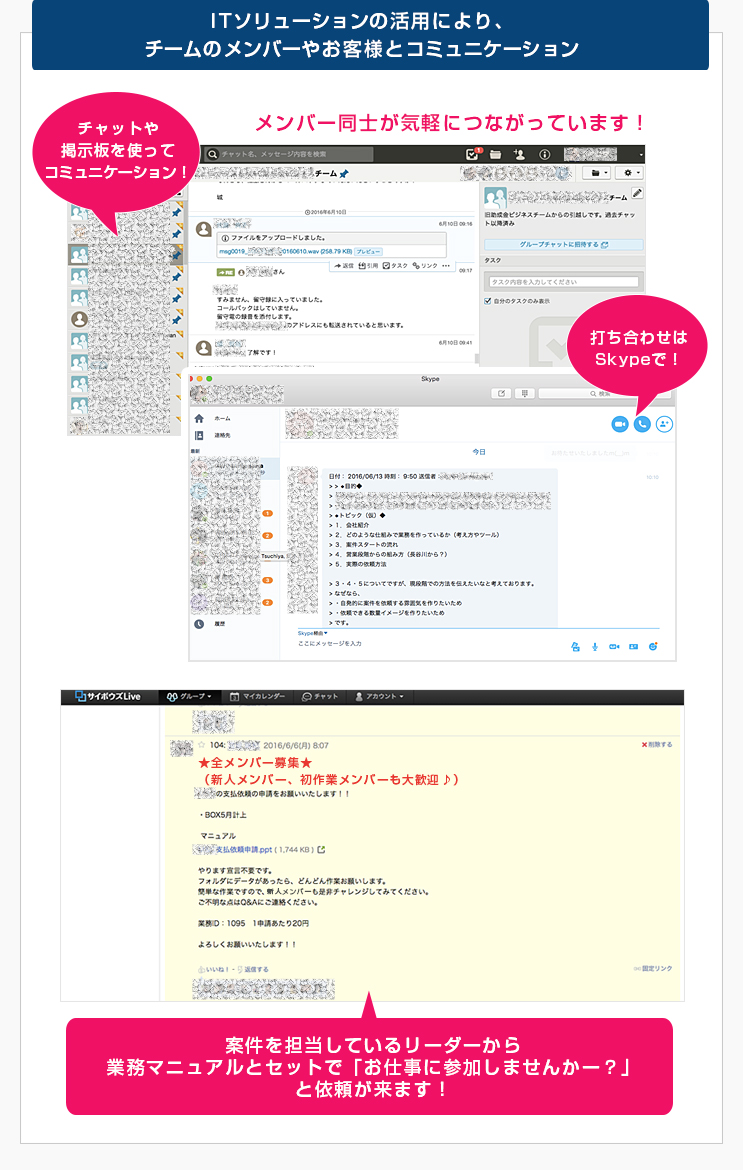Open the Skype Home (ホーム) section
Viewport: 743px width, 1170px height.
(221, 418)
